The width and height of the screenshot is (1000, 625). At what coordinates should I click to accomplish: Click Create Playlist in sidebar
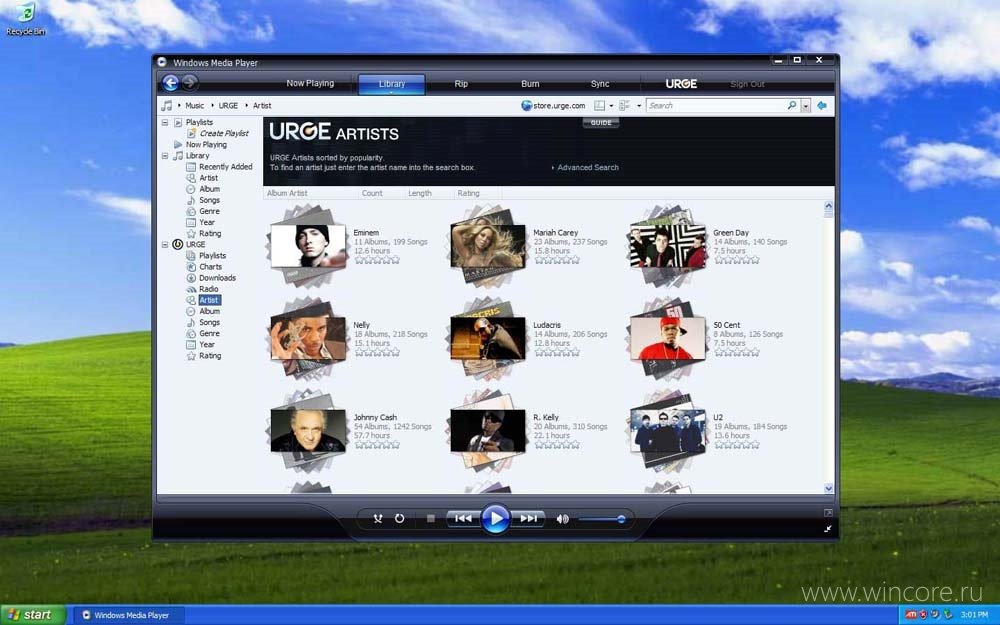224,133
